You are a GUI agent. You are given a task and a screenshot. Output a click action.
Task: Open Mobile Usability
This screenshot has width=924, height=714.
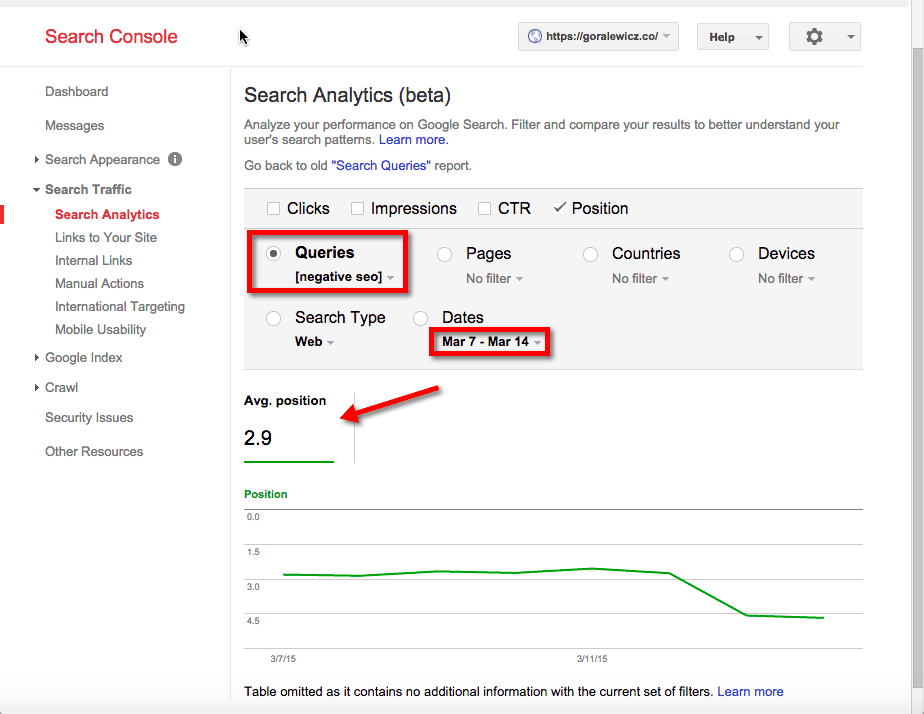(x=100, y=329)
